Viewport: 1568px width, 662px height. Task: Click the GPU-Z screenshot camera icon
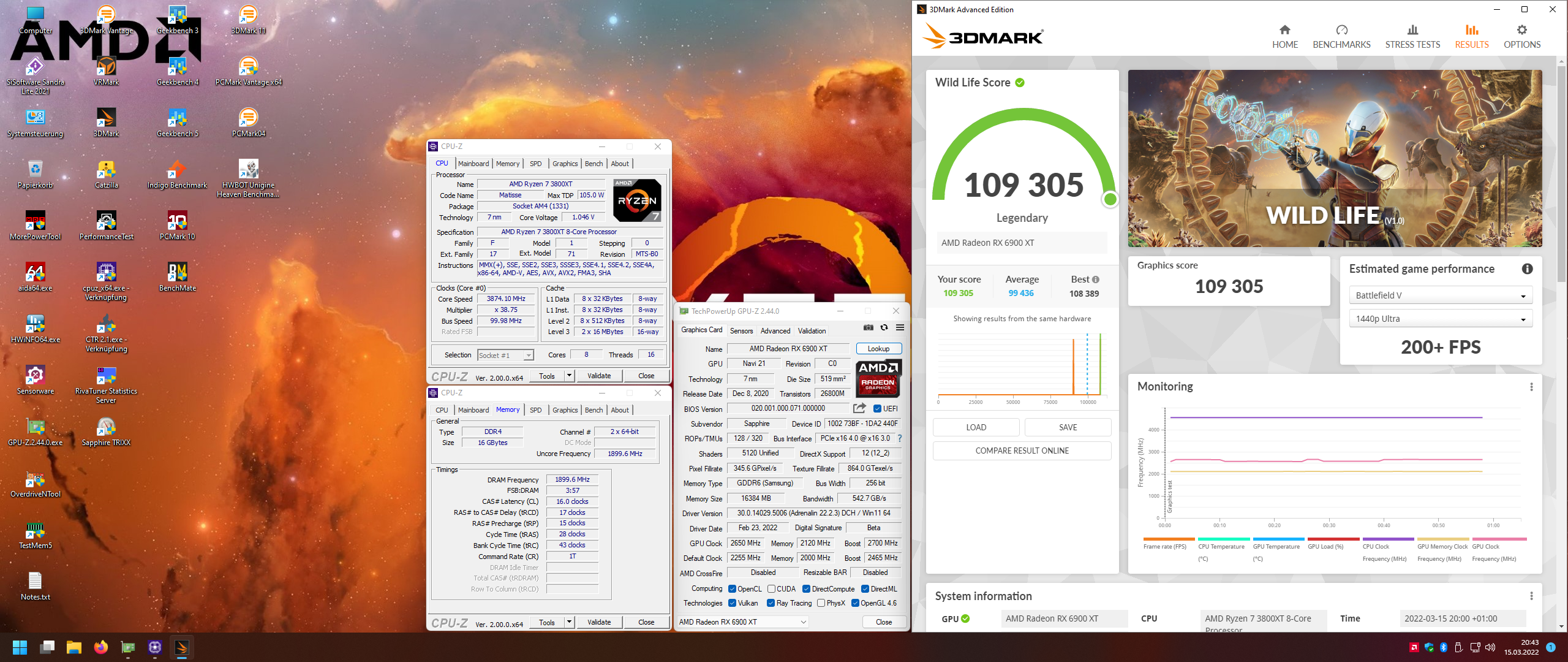[869, 328]
